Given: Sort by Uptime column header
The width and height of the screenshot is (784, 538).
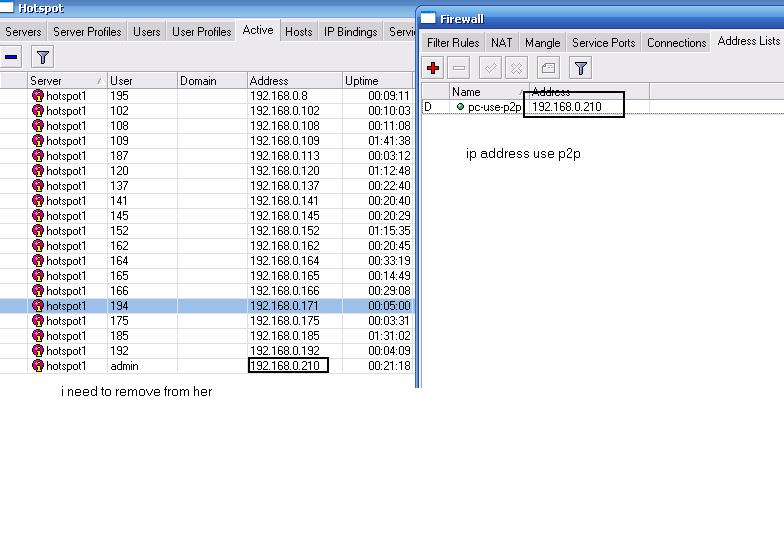Looking at the screenshot, I should [x=378, y=80].
